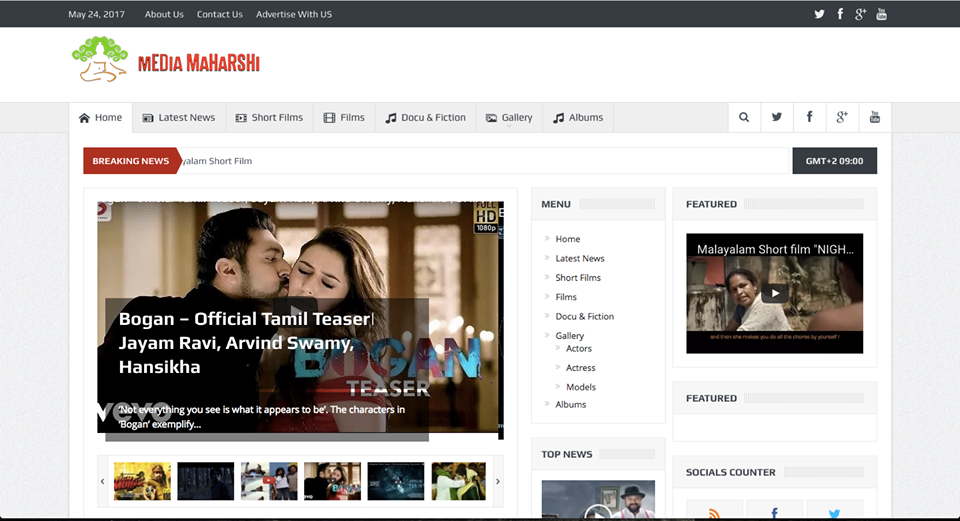Select the fourth Bogan carousel thumbnail

tap(332, 481)
